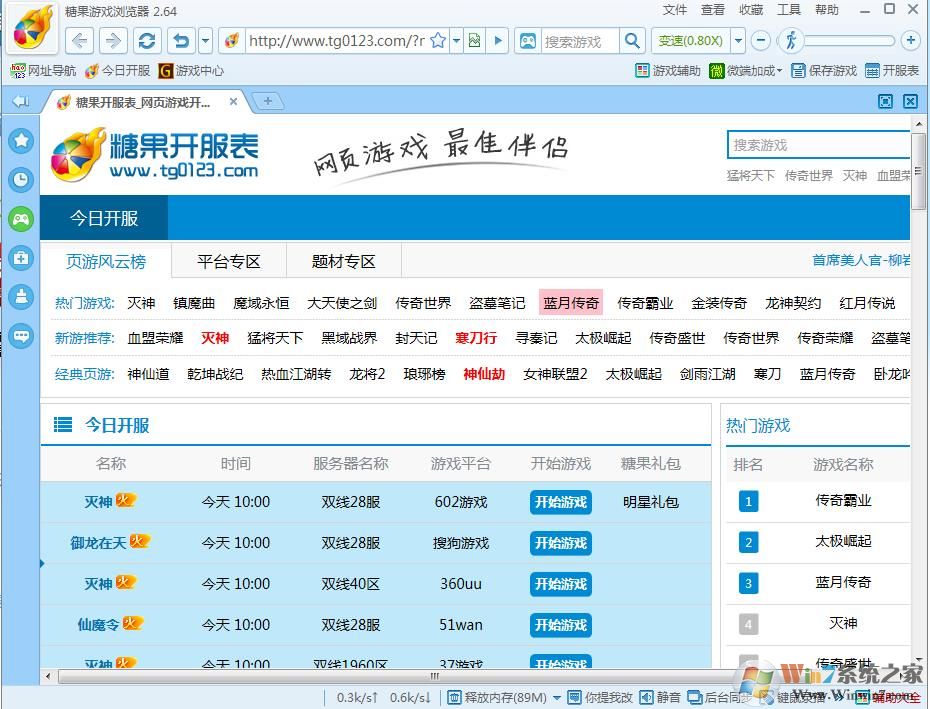Open the chat bubble sidebar icon
The width and height of the screenshot is (930, 709).
21,336
